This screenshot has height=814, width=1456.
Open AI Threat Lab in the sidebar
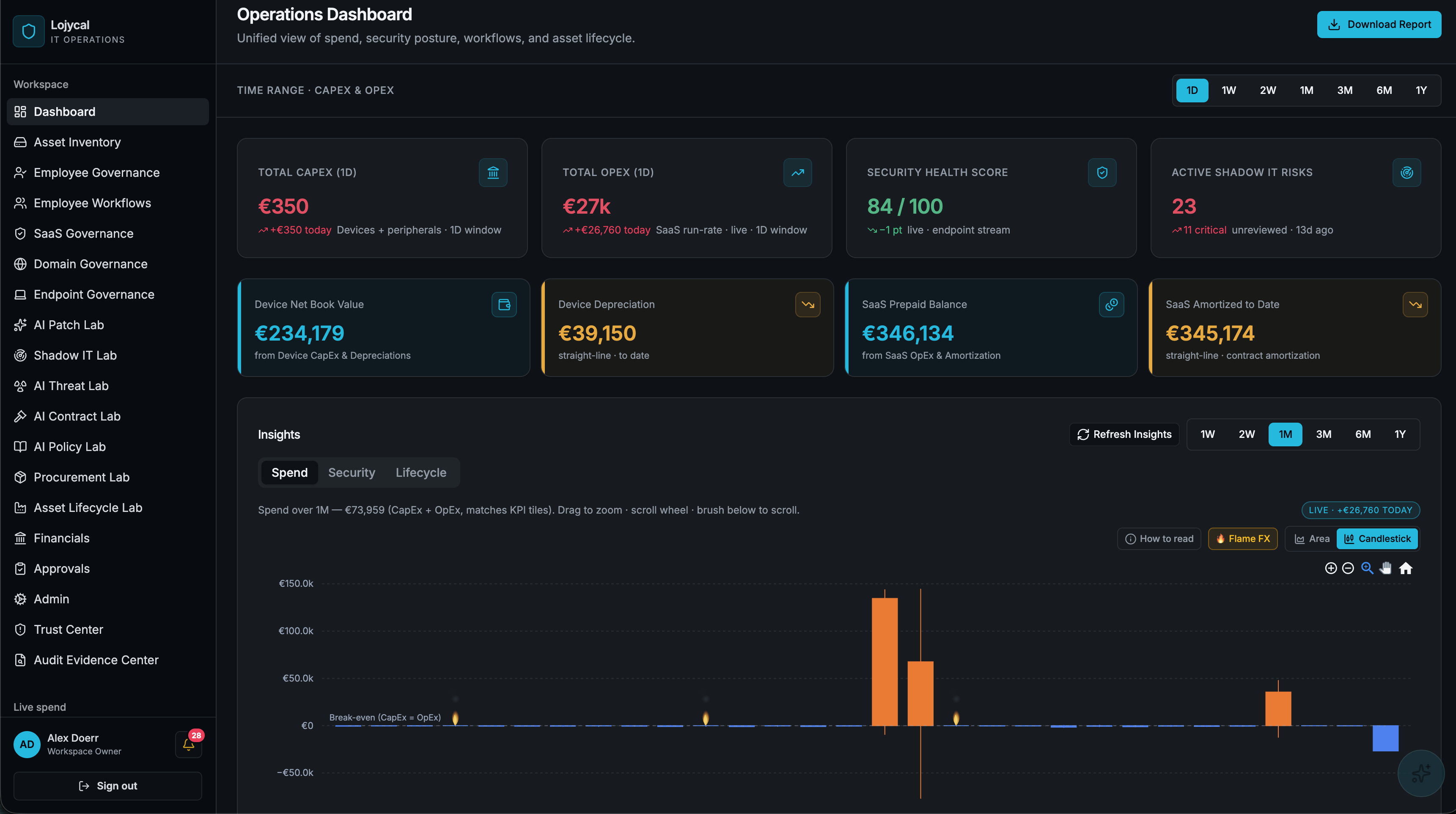[x=107, y=386]
